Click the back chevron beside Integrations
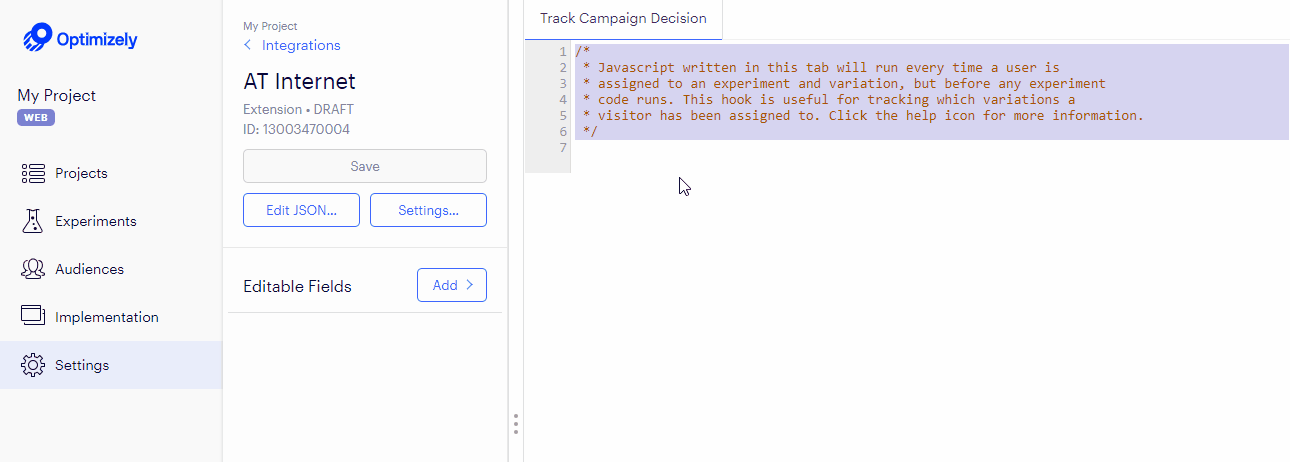This screenshot has width=1290, height=462. pos(248,46)
